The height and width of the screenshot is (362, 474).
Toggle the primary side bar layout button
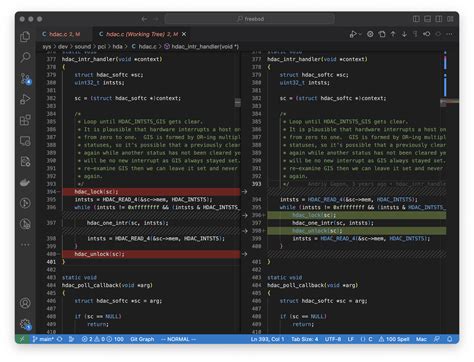(x=416, y=19)
